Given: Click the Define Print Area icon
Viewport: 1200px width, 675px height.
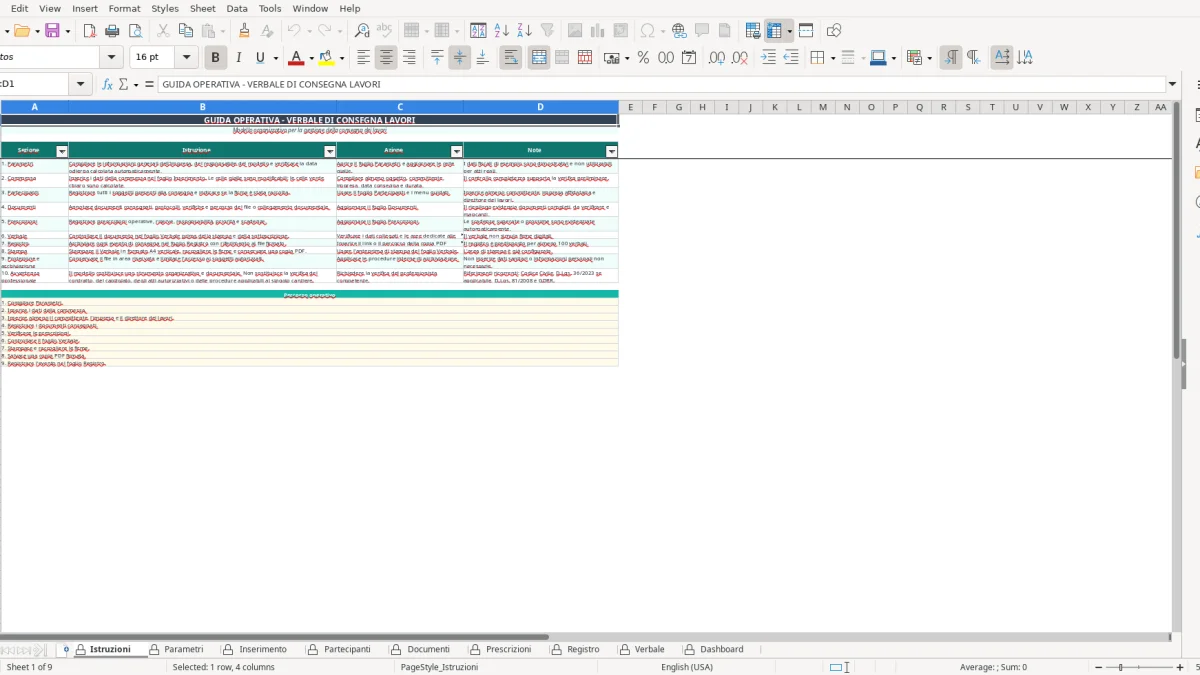Looking at the screenshot, I should 753,31.
